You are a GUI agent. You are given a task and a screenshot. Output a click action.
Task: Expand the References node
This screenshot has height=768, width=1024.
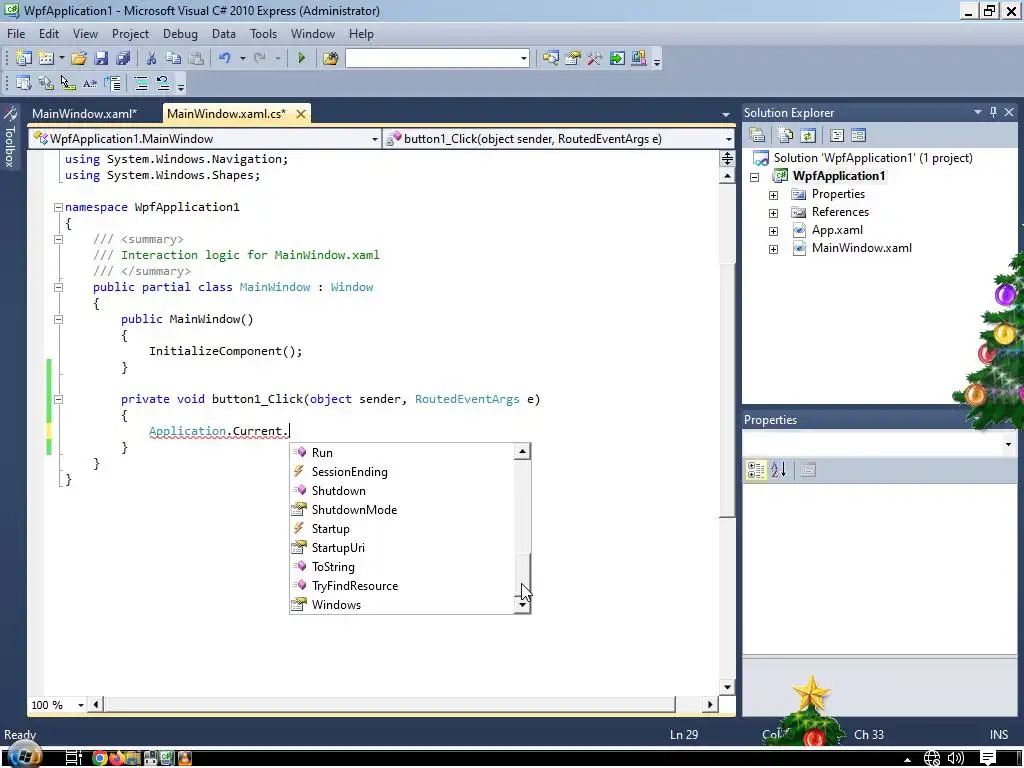(773, 213)
